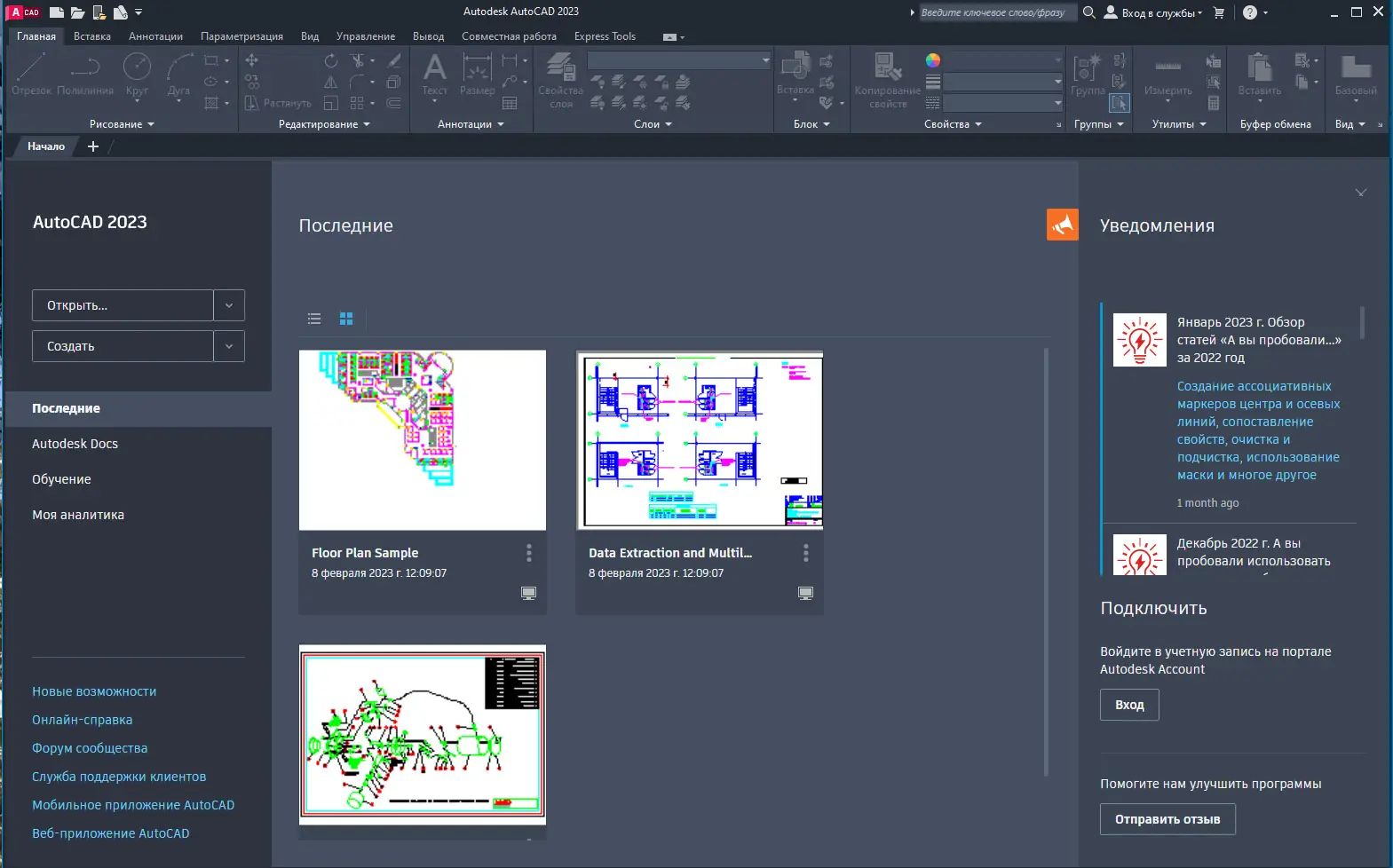Viewport: 1393px width, 868px height.
Task: Click the plus icon to add new tab
Action: [93, 146]
